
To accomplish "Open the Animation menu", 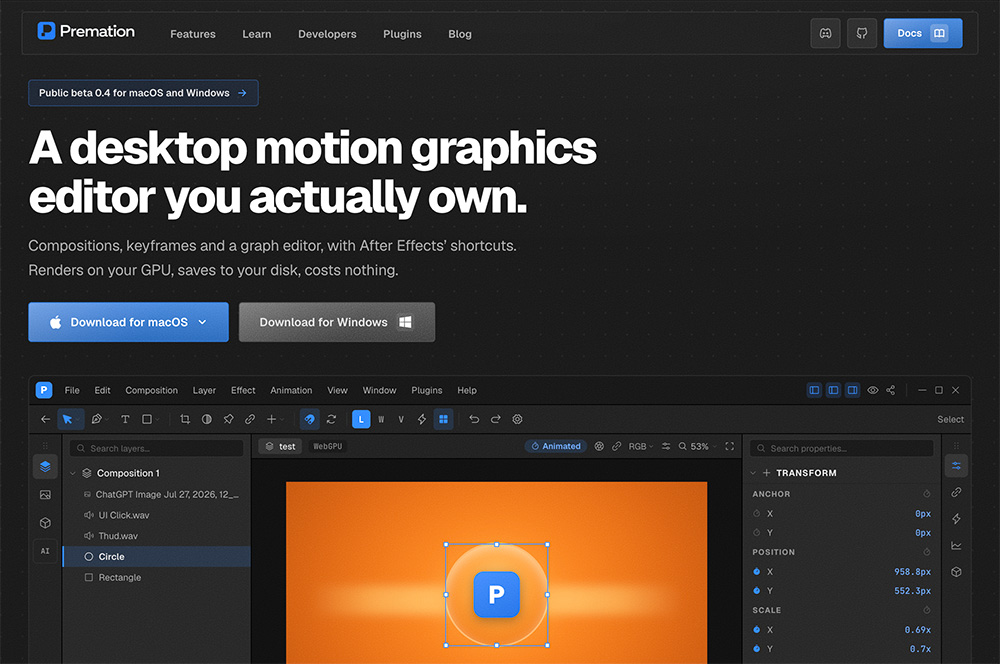I will [x=291, y=390].
